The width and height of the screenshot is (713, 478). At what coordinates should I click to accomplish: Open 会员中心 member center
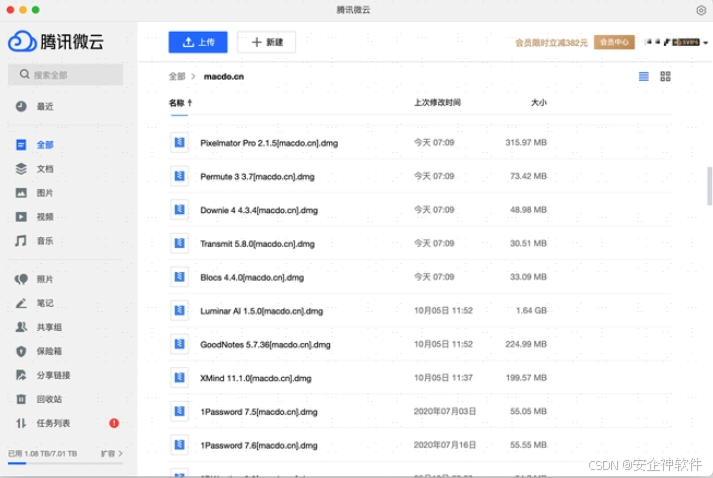pos(614,42)
